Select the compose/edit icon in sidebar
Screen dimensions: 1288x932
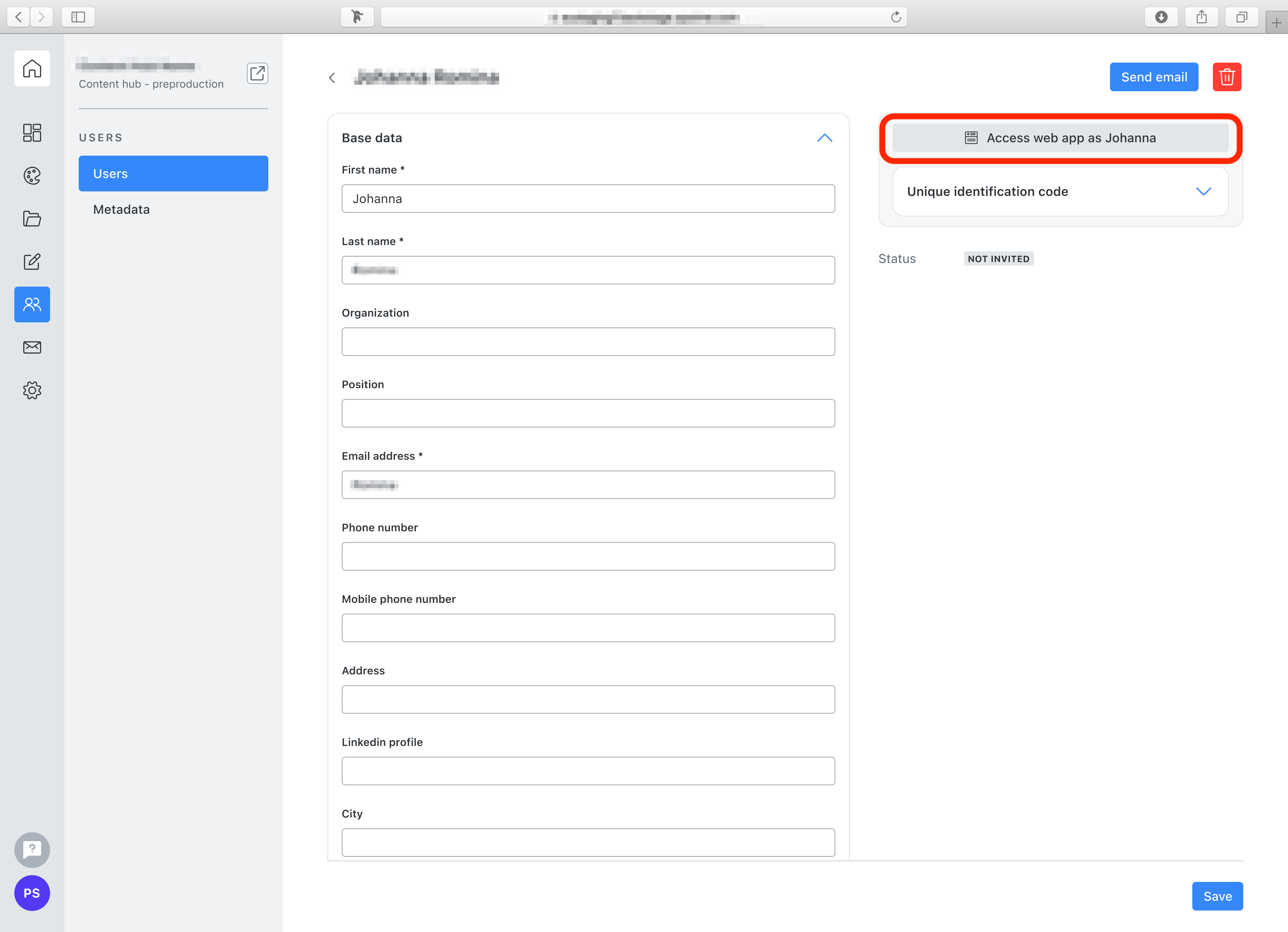(x=32, y=262)
